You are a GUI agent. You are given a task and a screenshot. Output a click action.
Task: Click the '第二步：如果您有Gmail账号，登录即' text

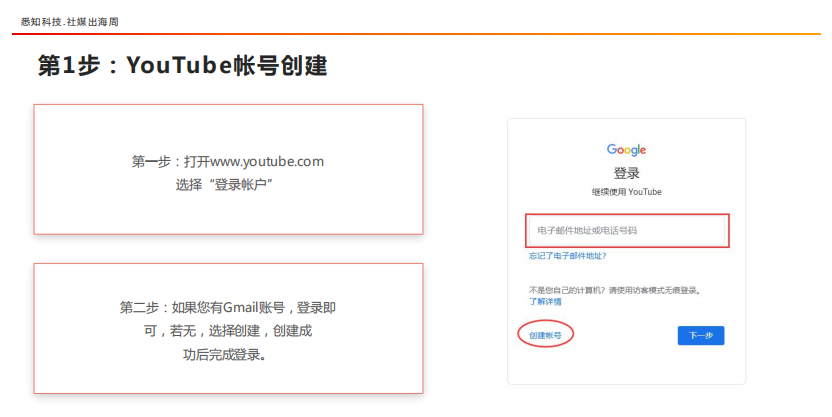(228, 308)
